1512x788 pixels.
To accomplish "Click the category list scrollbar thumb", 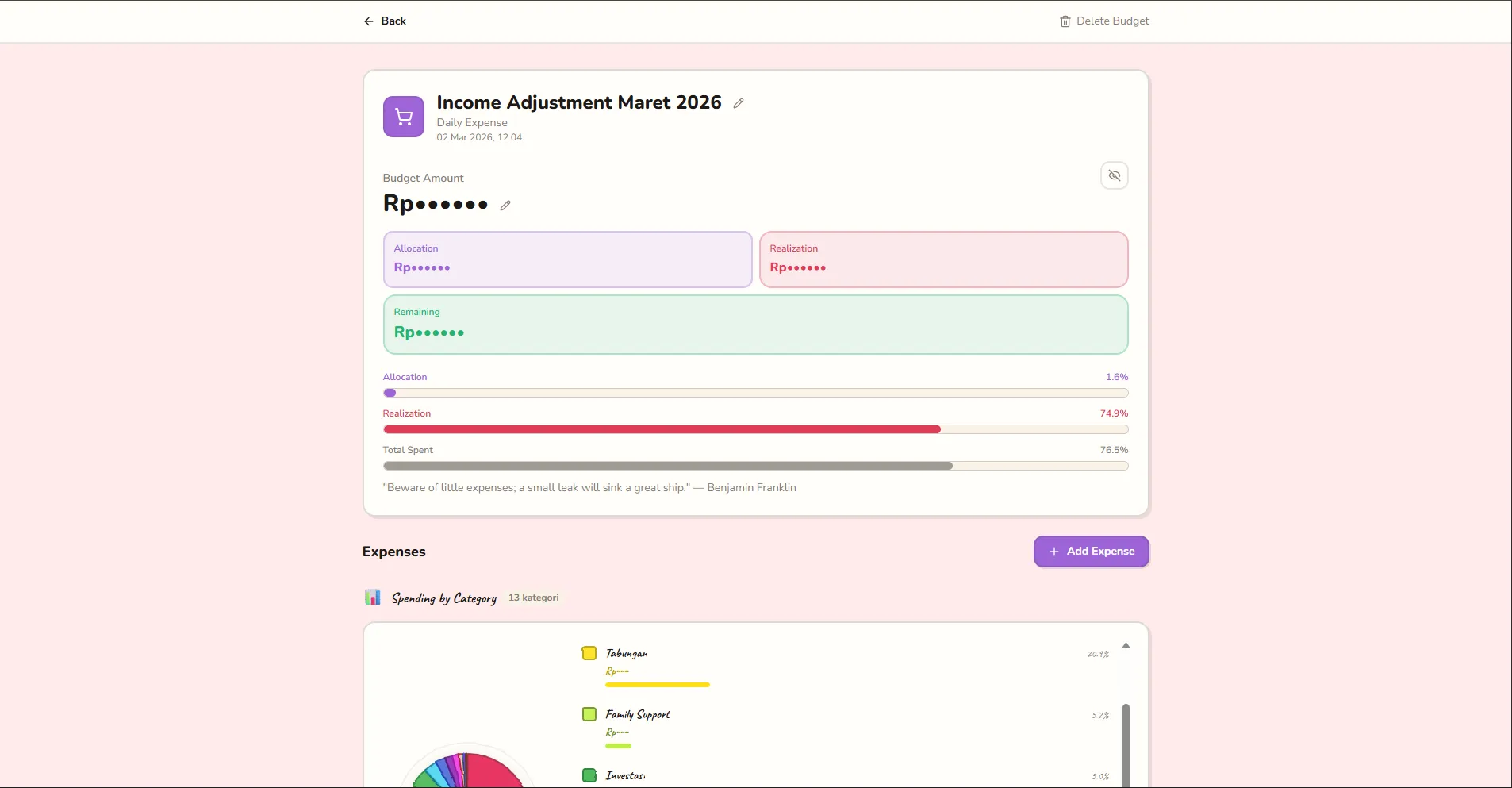I will pyautogui.click(x=1126, y=745).
